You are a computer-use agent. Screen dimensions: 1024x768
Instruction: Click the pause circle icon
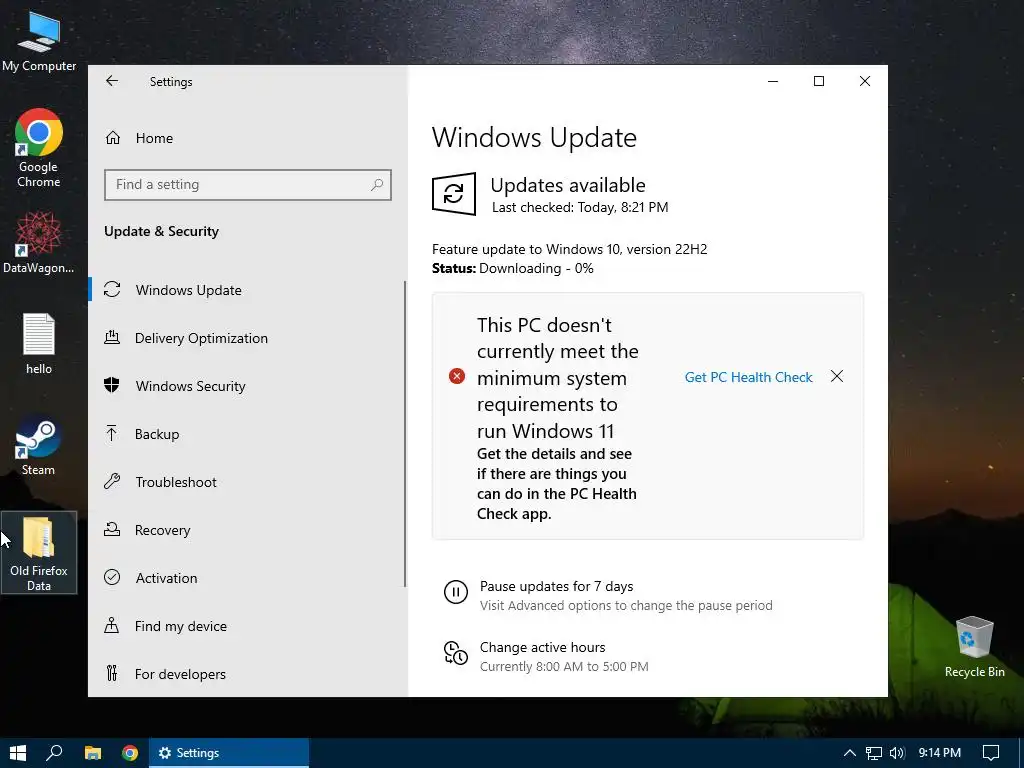pyautogui.click(x=456, y=592)
